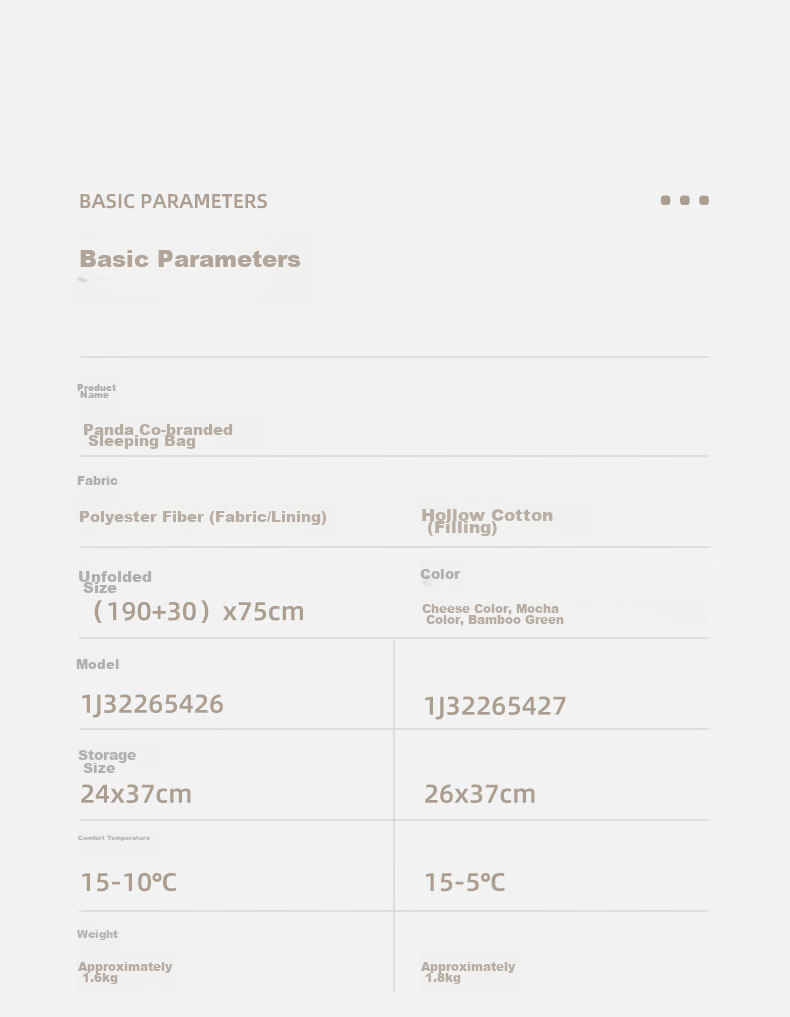Select Panda Co-branded Sleeping Bag text
This screenshot has width=790, height=1017.
pyautogui.click(x=158, y=435)
